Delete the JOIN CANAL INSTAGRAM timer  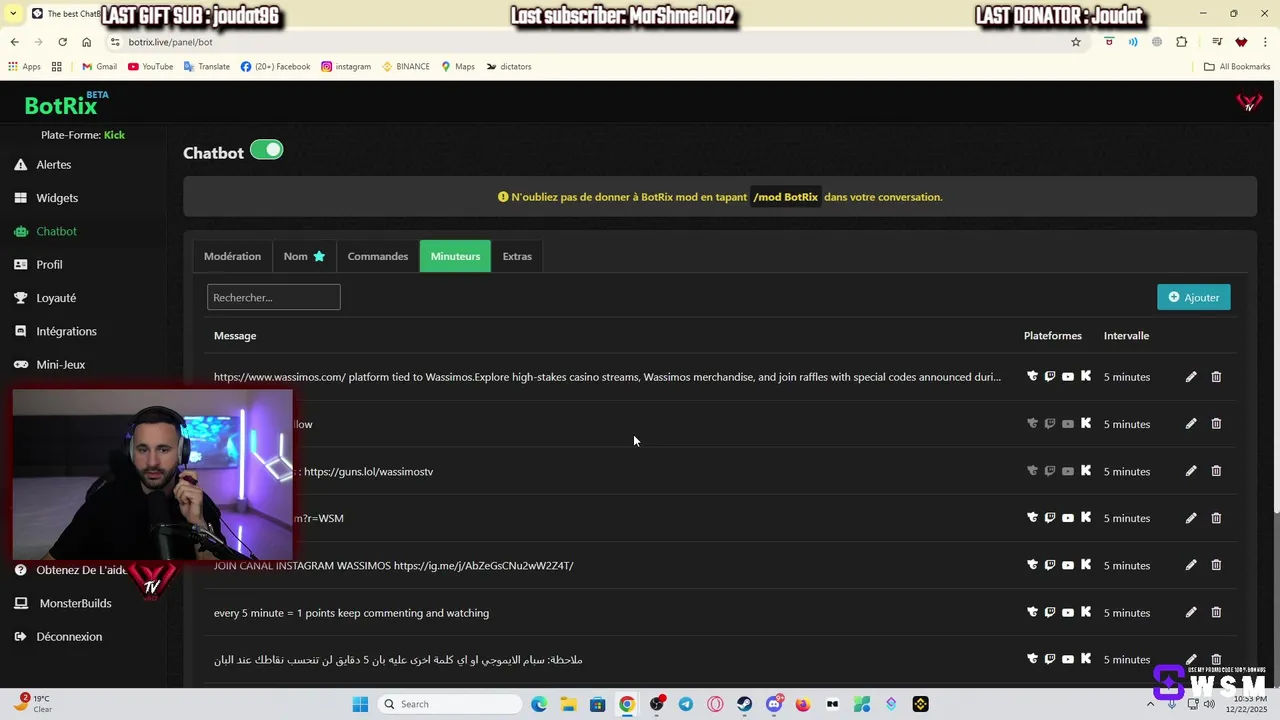click(1216, 565)
